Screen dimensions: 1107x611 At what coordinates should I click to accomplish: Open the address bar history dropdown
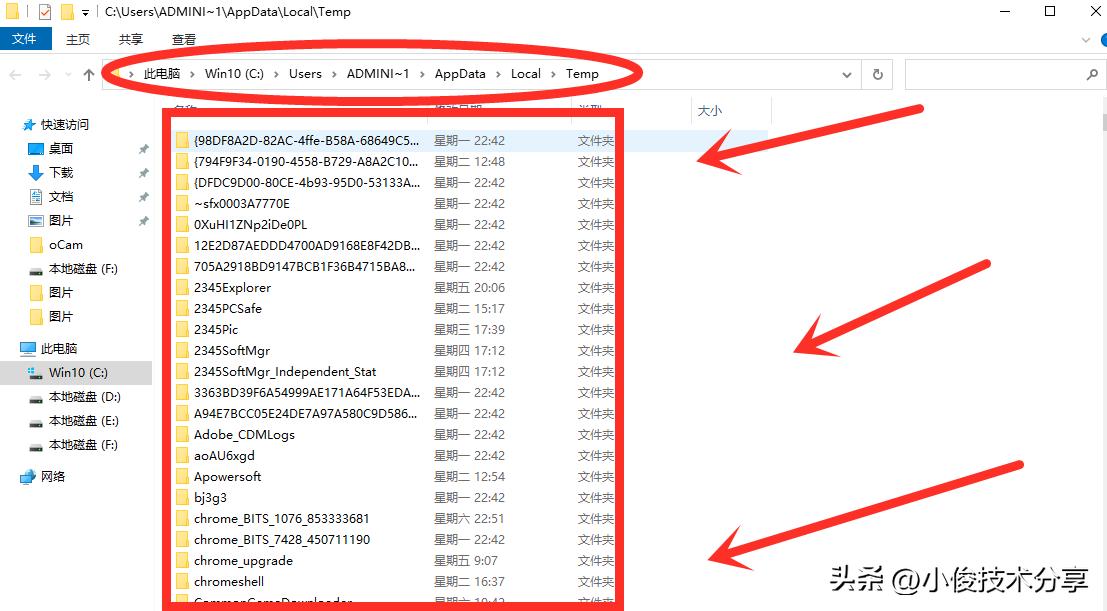pyautogui.click(x=846, y=74)
